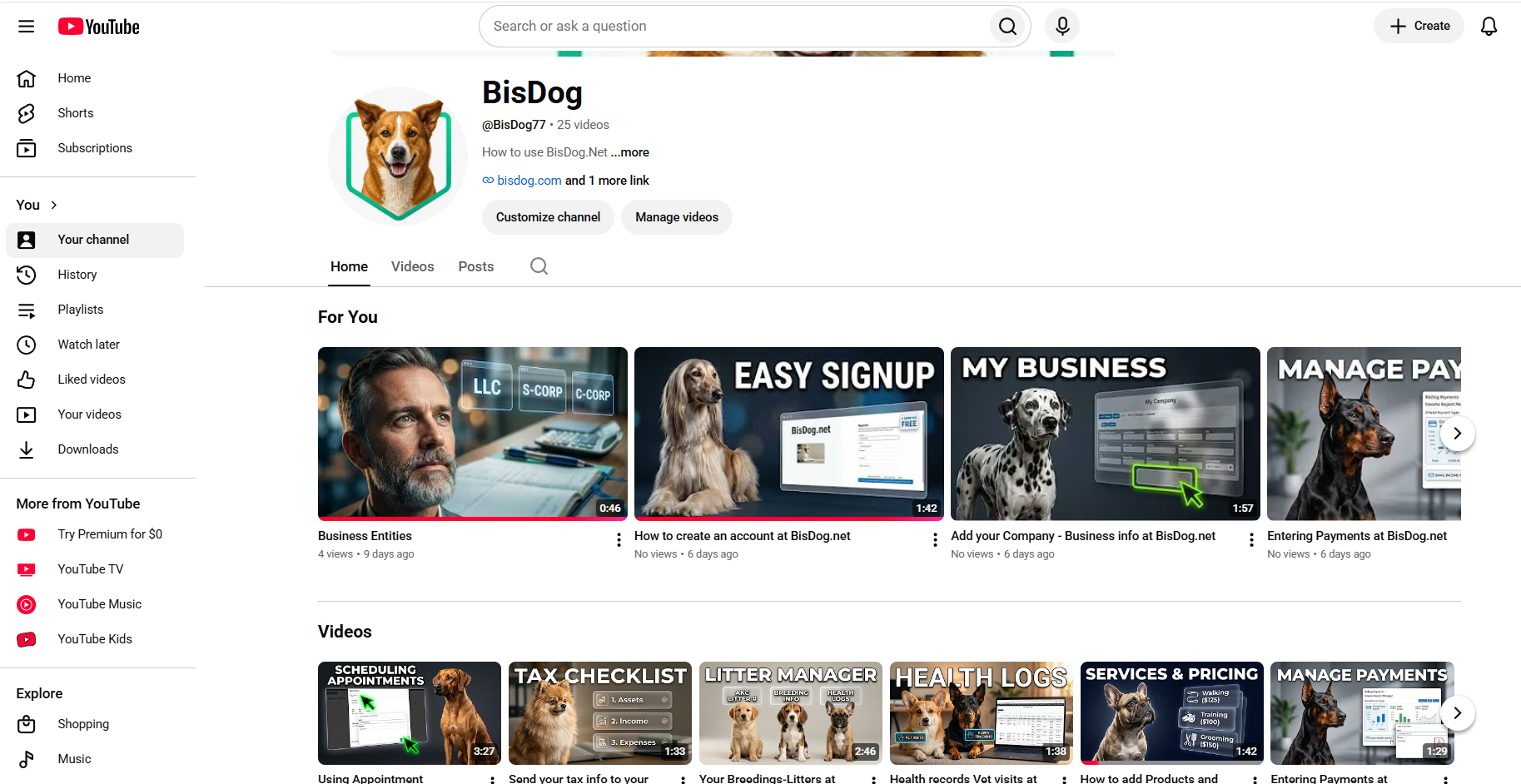This screenshot has width=1521, height=784.
Task: Show next For You videos arrow
Action: point(1457,434)
